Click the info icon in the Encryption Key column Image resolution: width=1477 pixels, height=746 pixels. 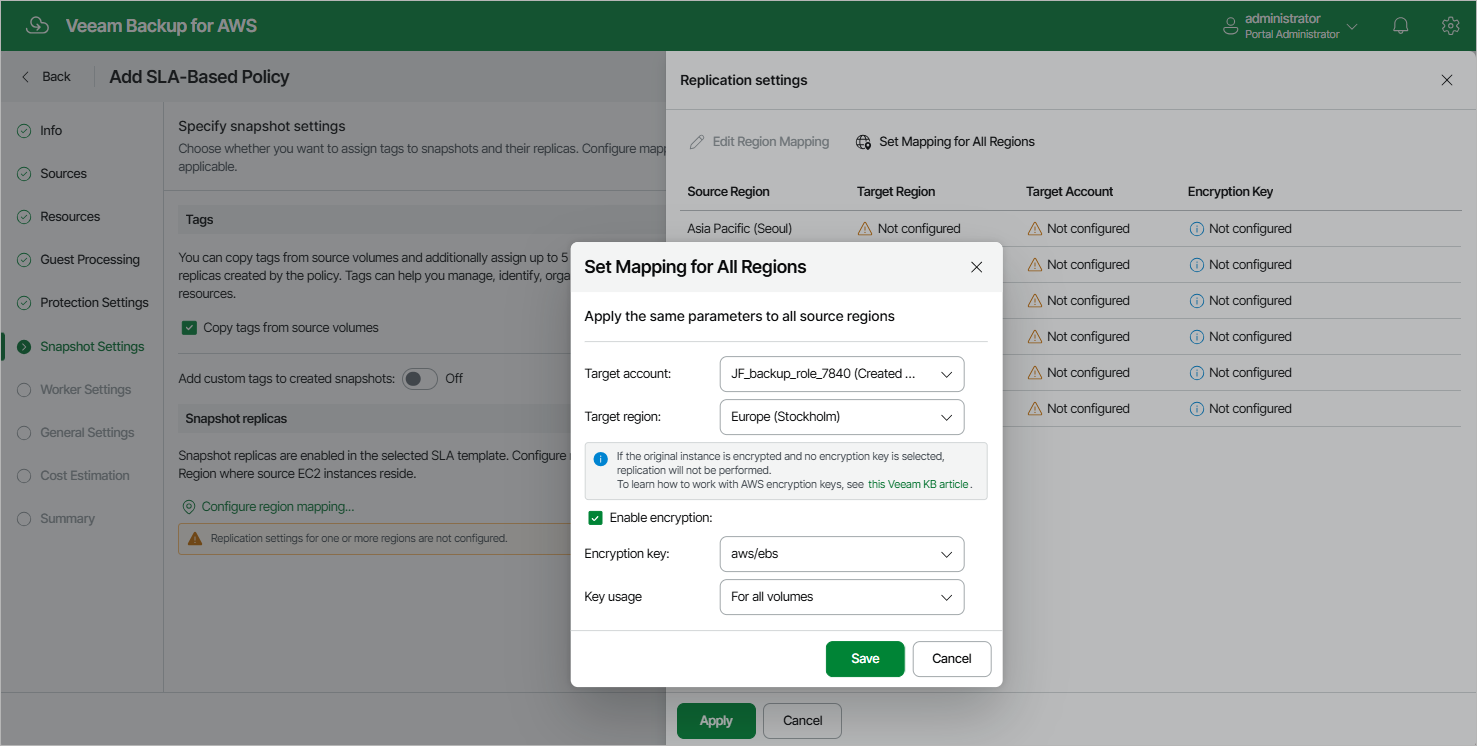tap(1197, 228)
